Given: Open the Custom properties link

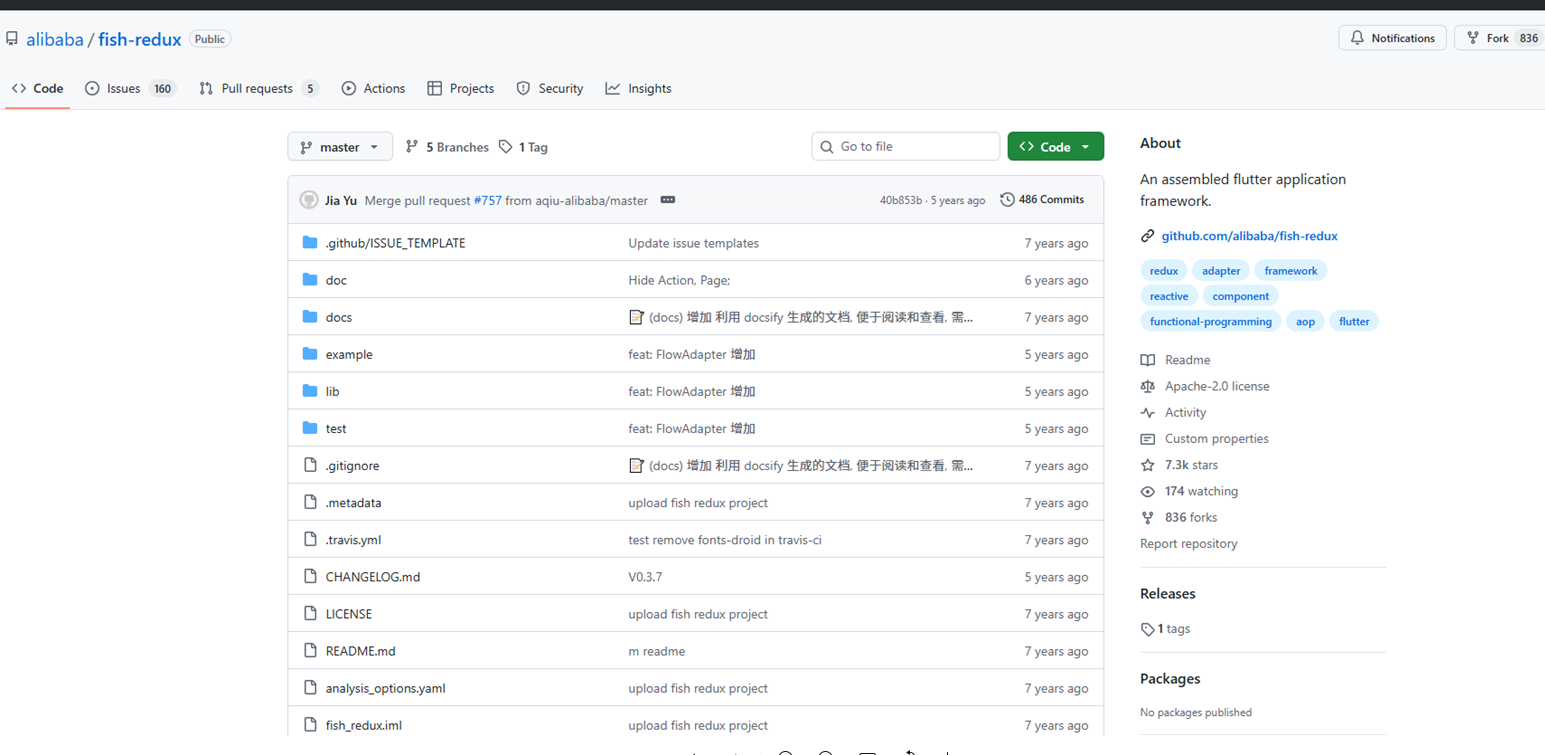Looking at the screenshot, I should click(x=1217, y=439).
